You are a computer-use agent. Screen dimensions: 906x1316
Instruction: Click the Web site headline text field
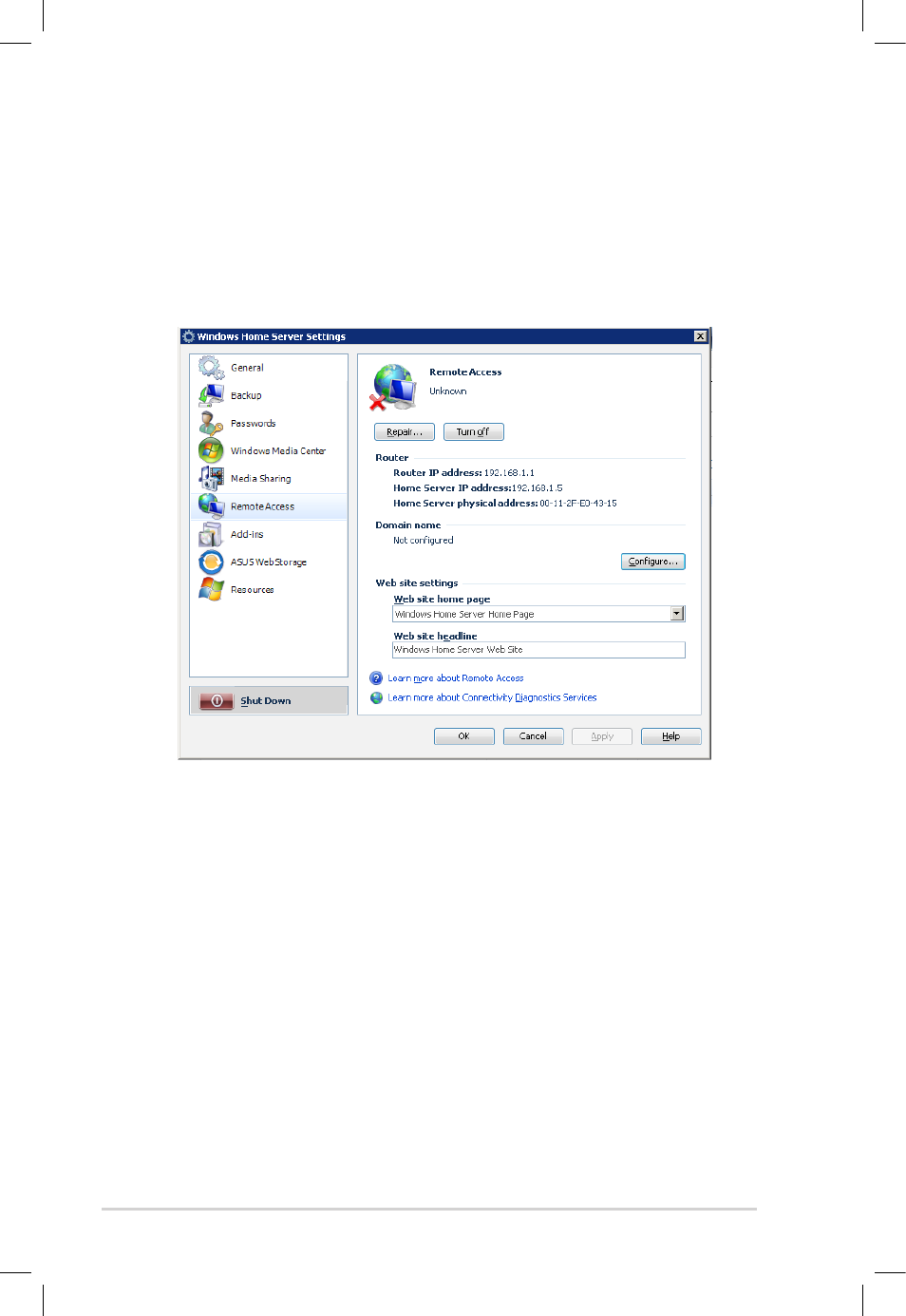pyautogui.click(x=538, y=650)
